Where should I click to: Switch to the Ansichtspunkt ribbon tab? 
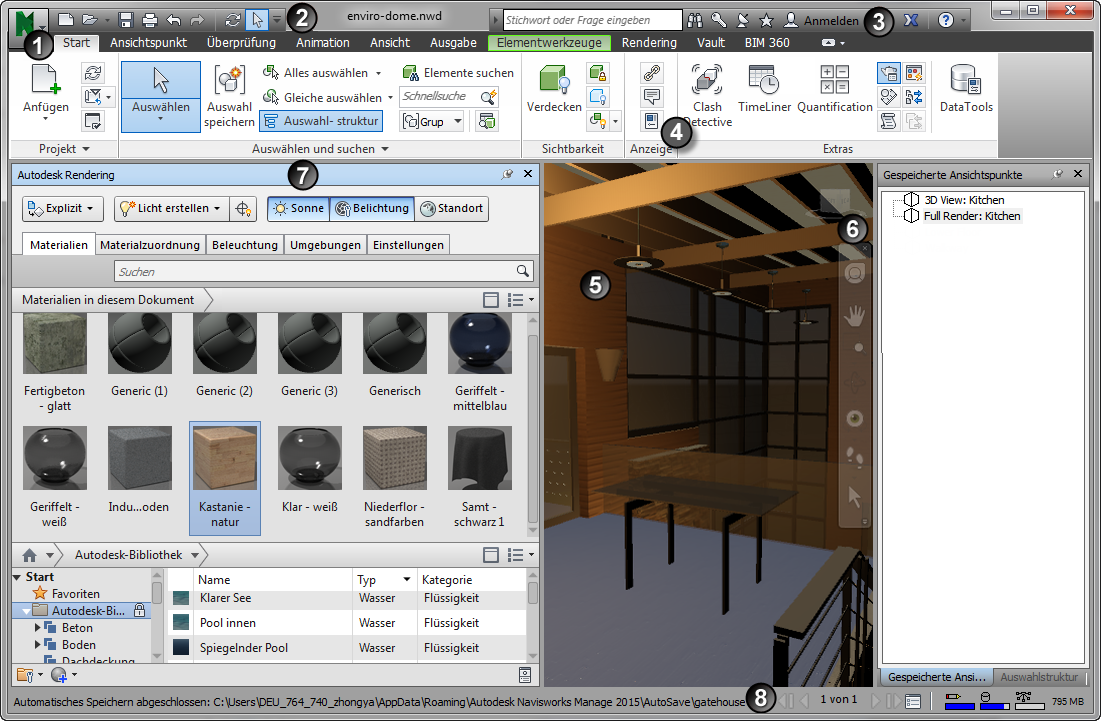(x=149, y=43)
